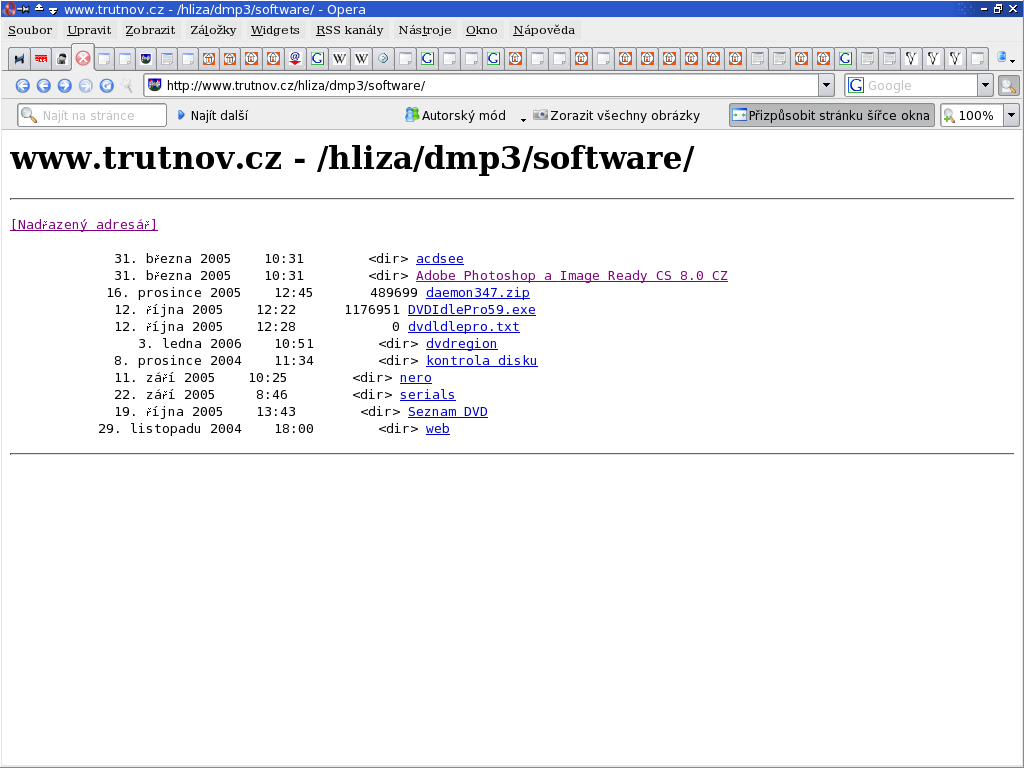Open the kontrola disku directory
The width and height of the screenshot is (1024, 768).
(x=481, y=360)
